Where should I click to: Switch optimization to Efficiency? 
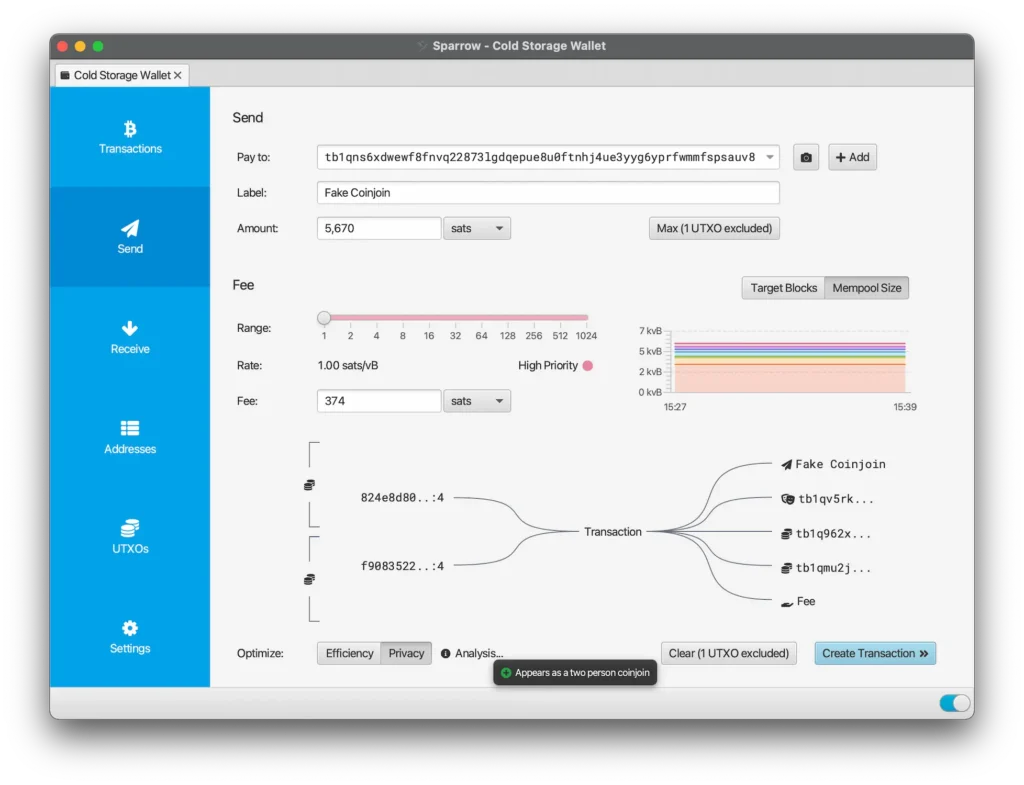pos(349,653)
